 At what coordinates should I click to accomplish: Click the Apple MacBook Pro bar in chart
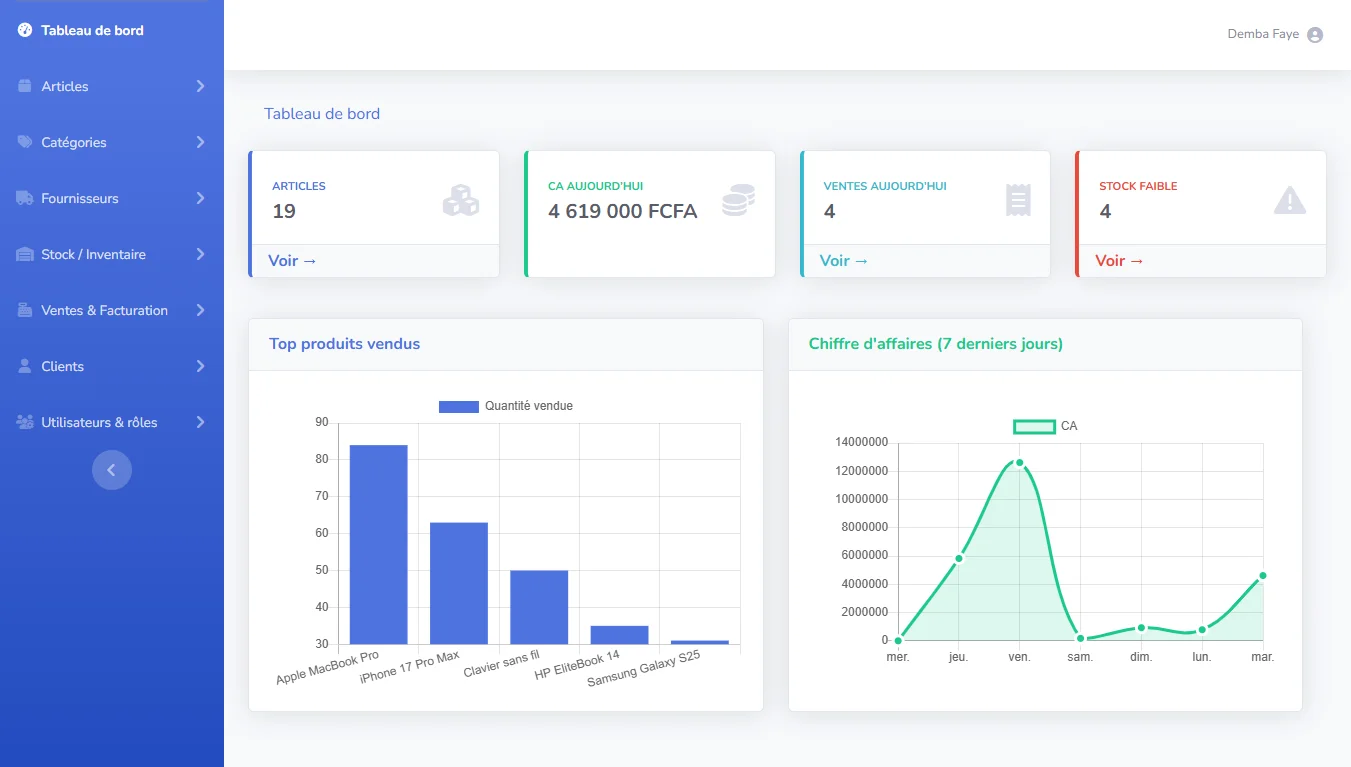click(x=378, y=545)
